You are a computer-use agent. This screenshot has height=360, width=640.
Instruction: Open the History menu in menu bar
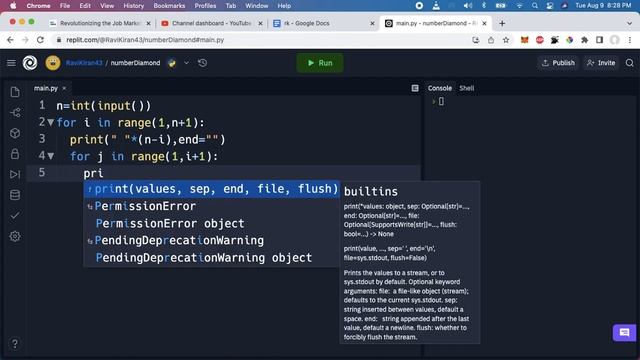[x=133, y=6]
